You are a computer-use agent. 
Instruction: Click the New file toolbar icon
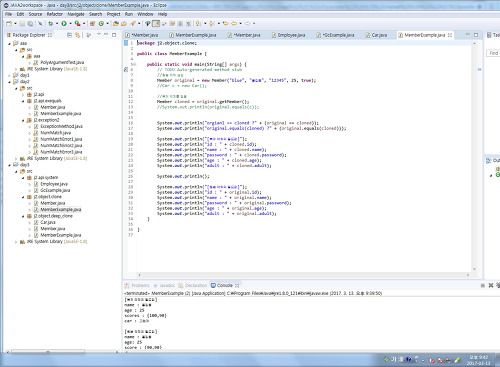click(9, 23)
